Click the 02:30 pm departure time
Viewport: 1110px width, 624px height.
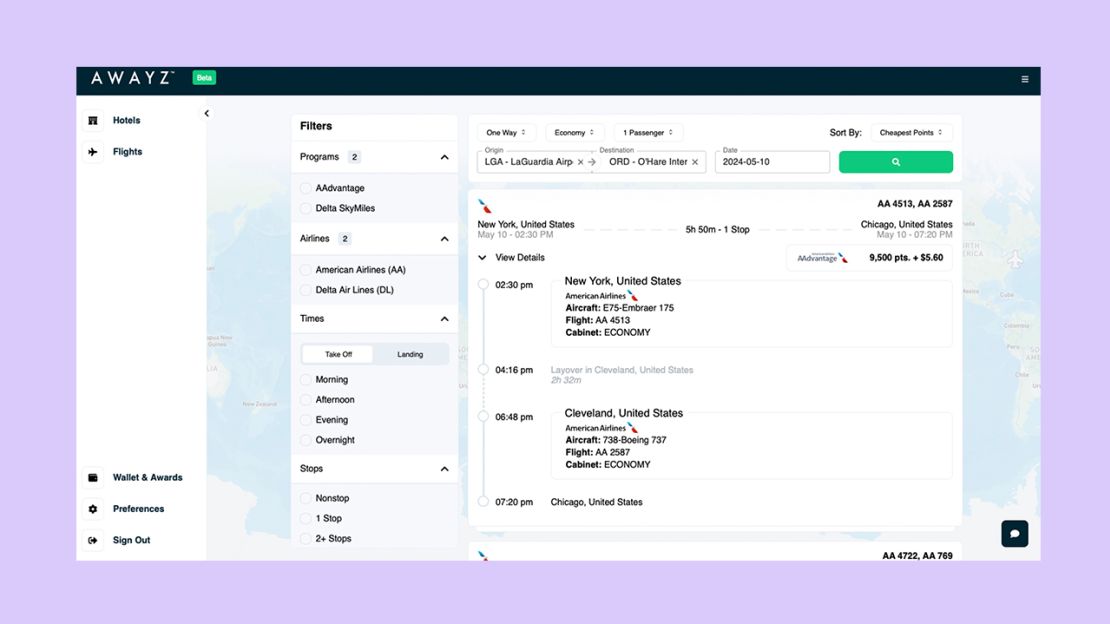[514, 285]
